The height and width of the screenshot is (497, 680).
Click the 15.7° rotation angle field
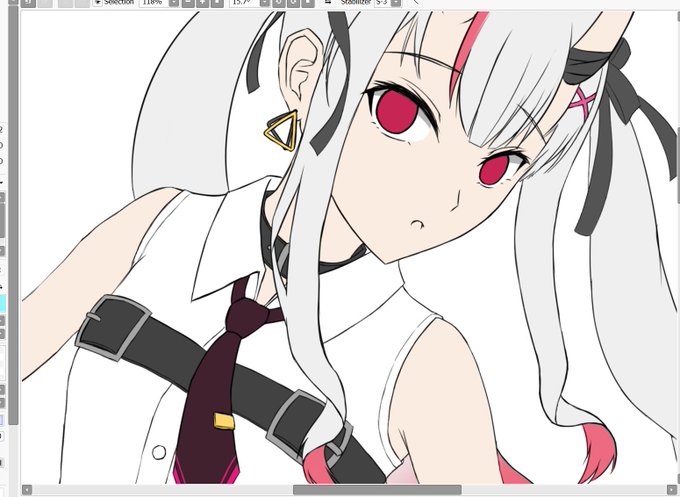[244, 3]
